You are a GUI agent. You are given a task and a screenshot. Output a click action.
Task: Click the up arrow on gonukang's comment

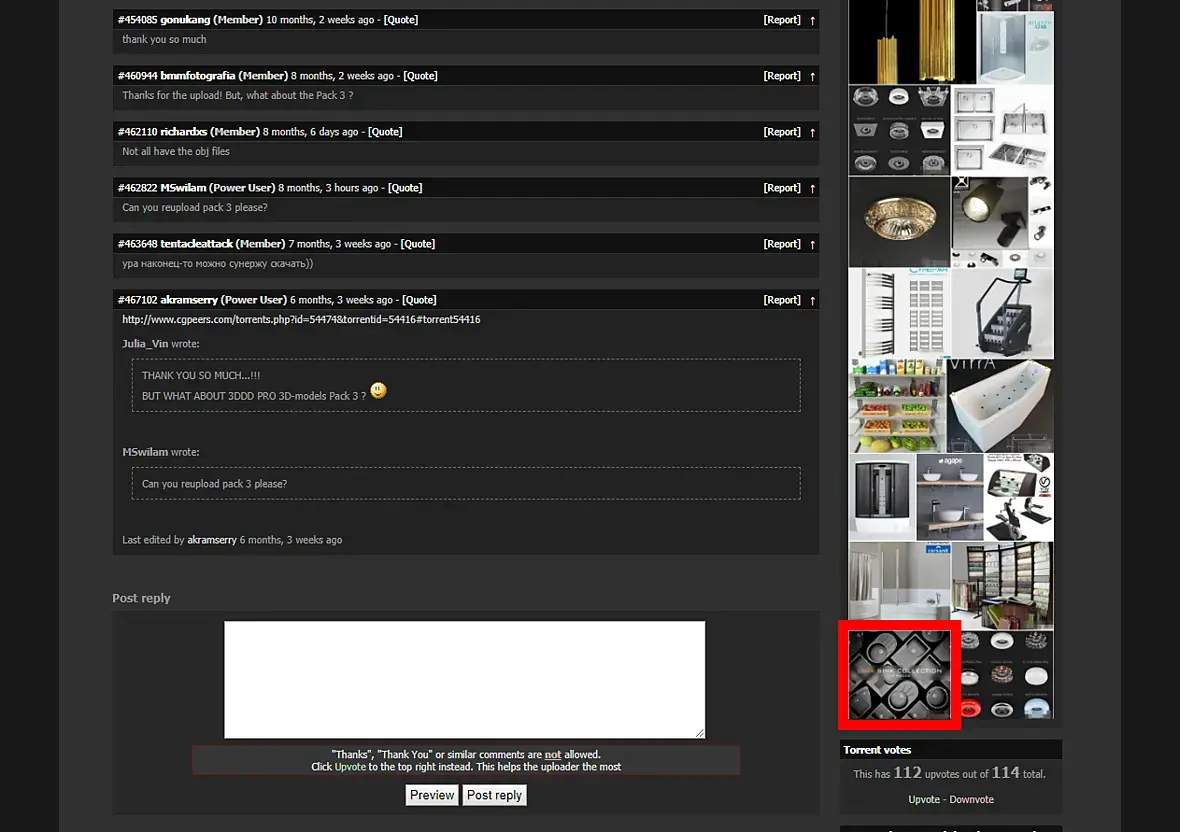click(x=812, y=20)
